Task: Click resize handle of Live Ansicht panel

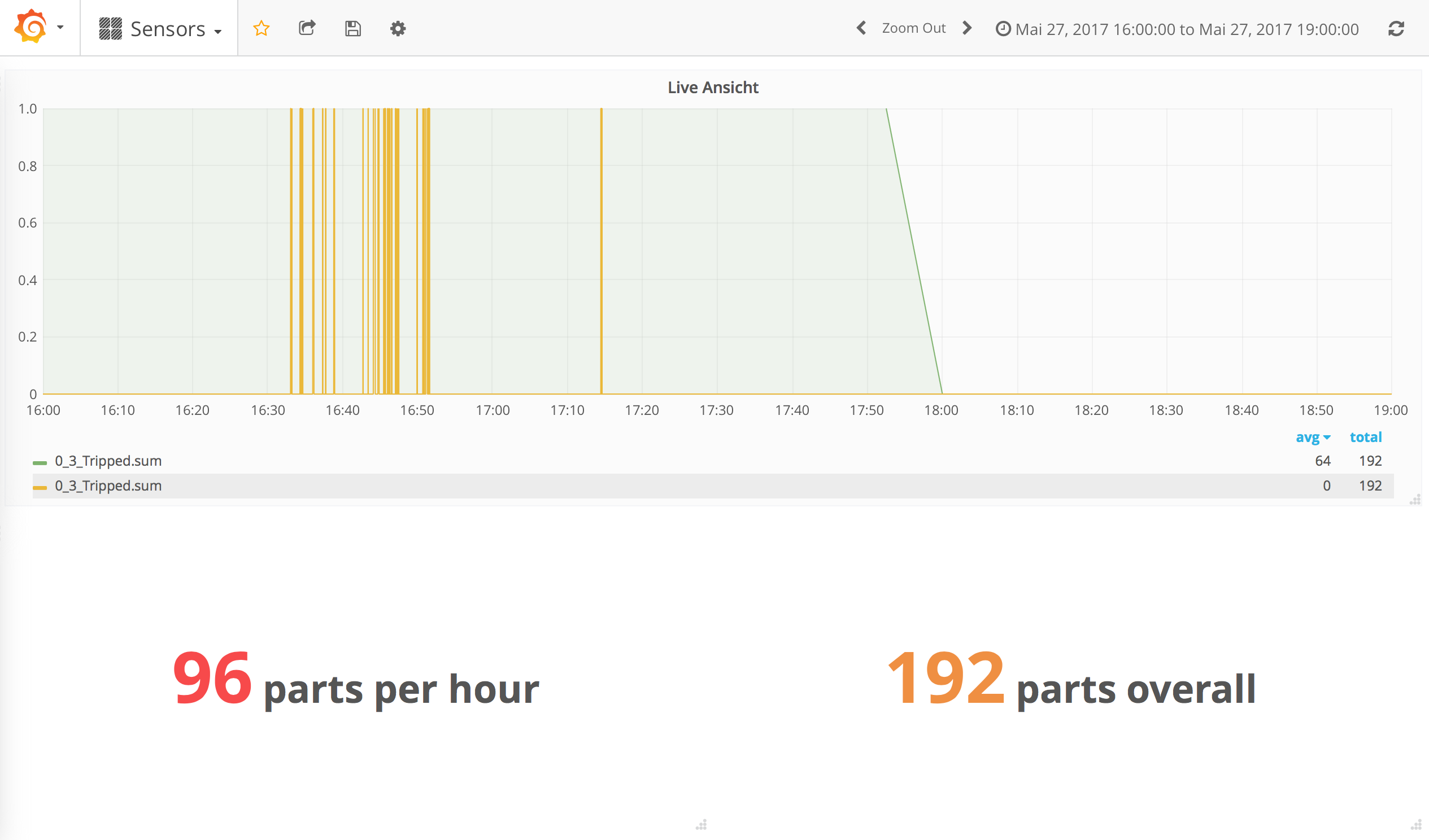Action: pos(1415,500)
